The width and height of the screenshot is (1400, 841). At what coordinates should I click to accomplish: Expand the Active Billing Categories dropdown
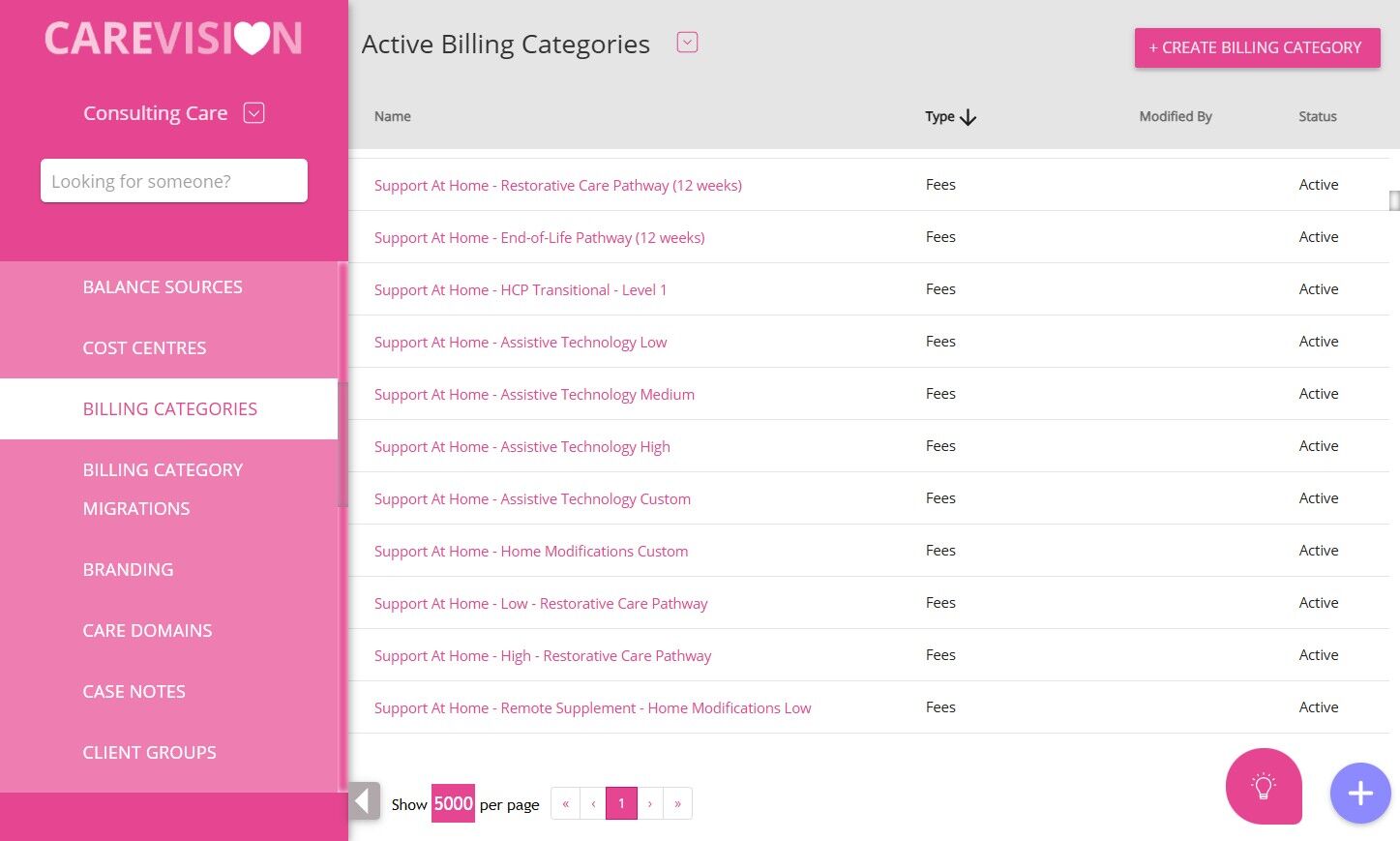pyautogui.click(x=687, y=43)
